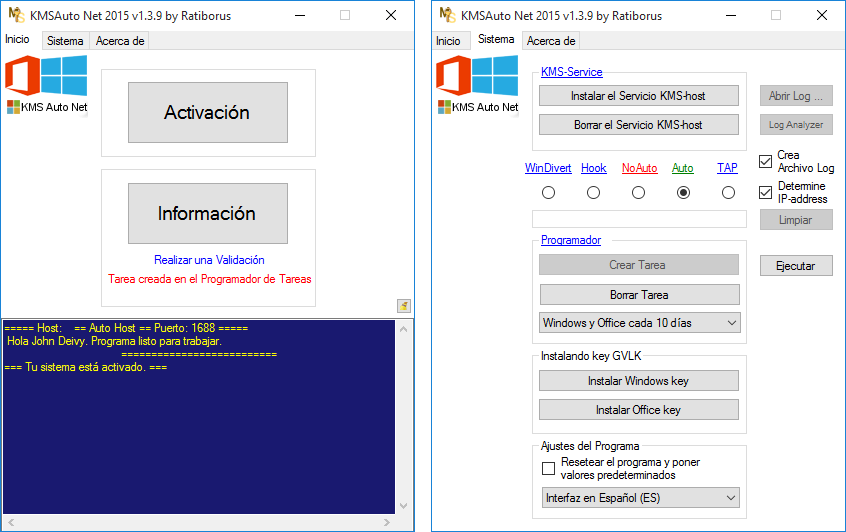Click the Información button in left window
The height and width of the screenshot is (532, 846).
(208, 213)
